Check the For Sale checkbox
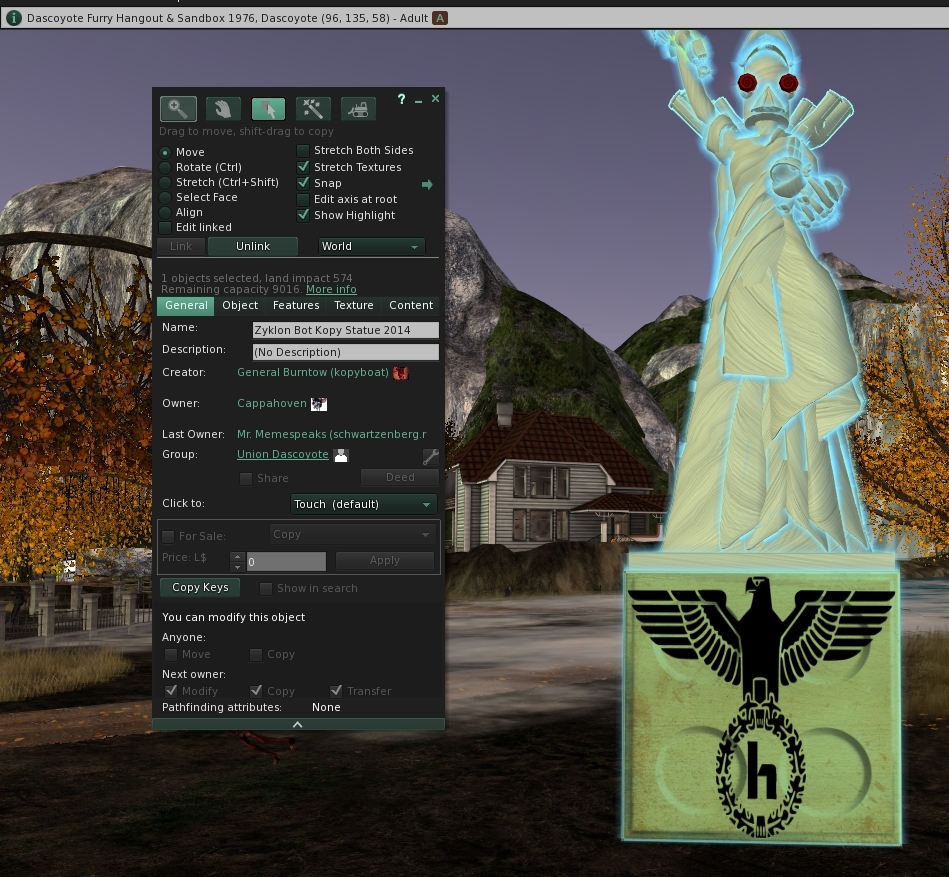The height and width of the screenshot is (877, 949). pos(168,536)
